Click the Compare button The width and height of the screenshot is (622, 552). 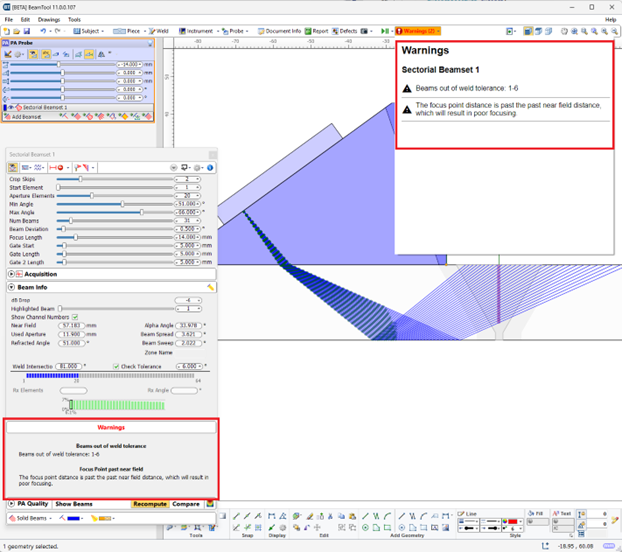(x=185, y=504)
